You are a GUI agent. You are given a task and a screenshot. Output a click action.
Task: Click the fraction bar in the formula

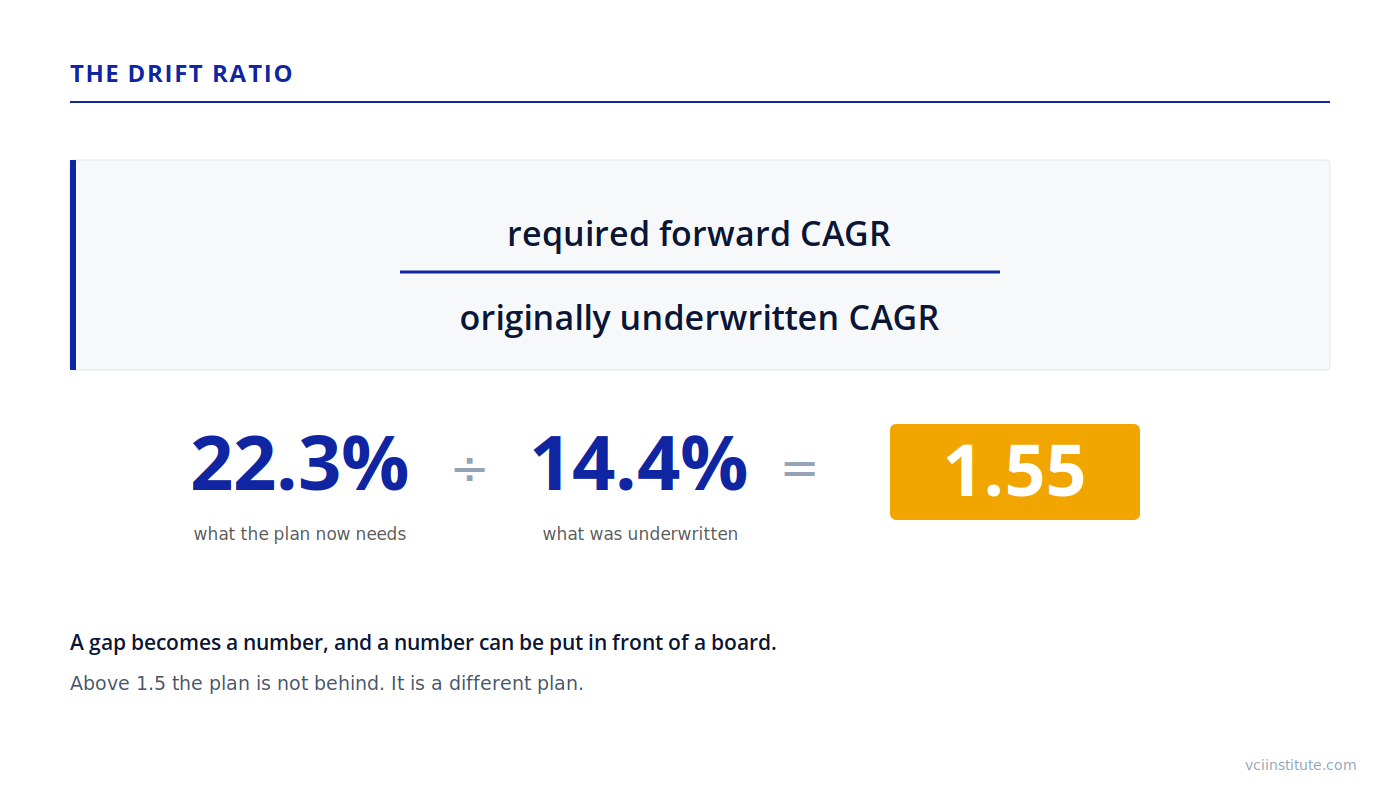coord(700,271)
